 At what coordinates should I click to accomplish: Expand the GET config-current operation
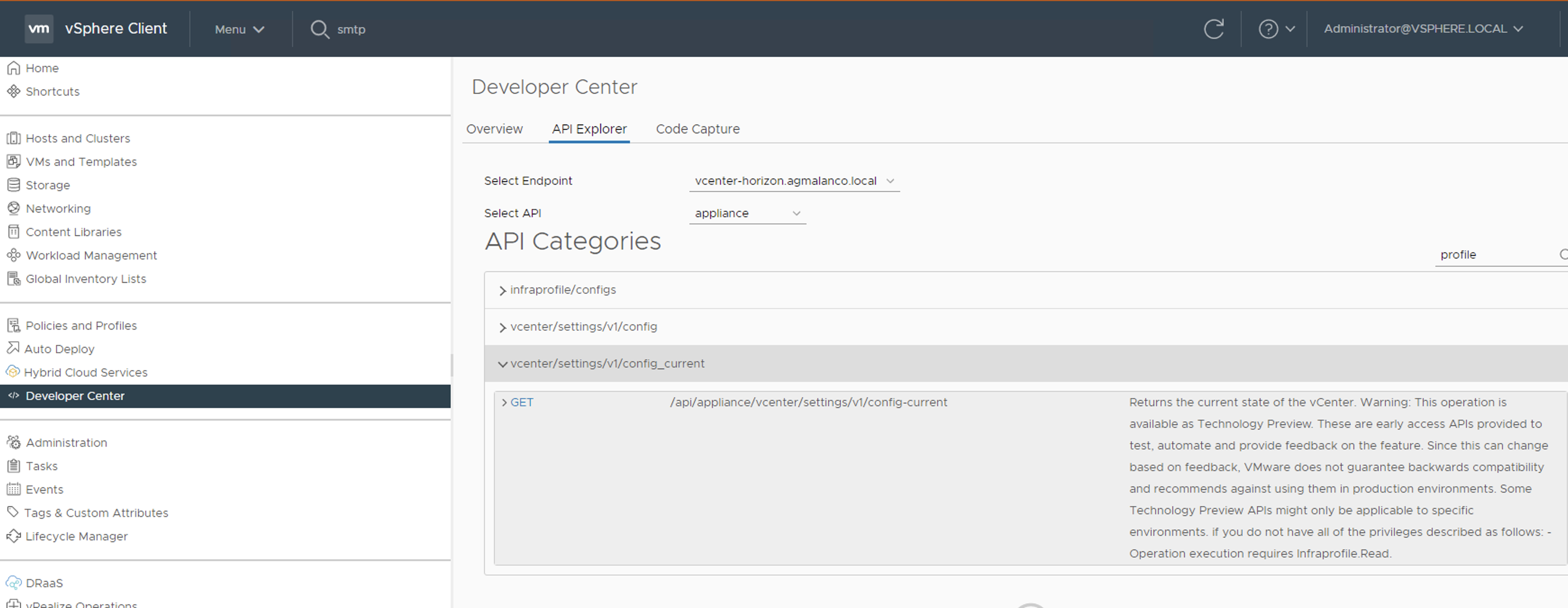521,402
